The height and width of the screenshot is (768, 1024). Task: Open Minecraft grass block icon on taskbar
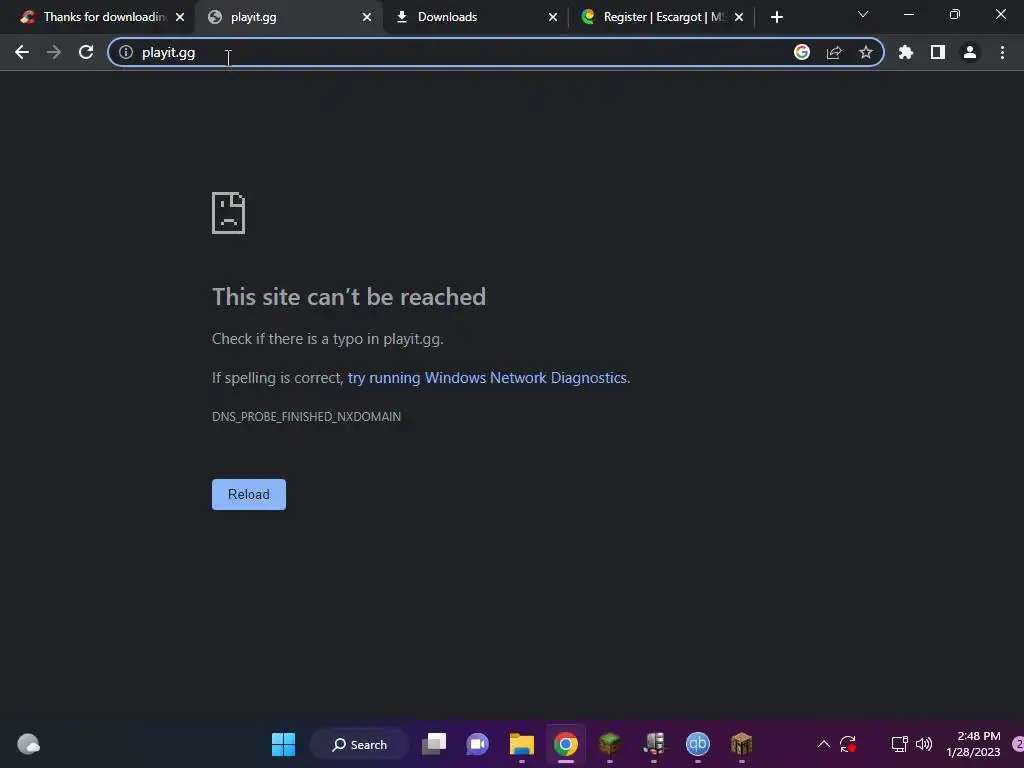609,744
